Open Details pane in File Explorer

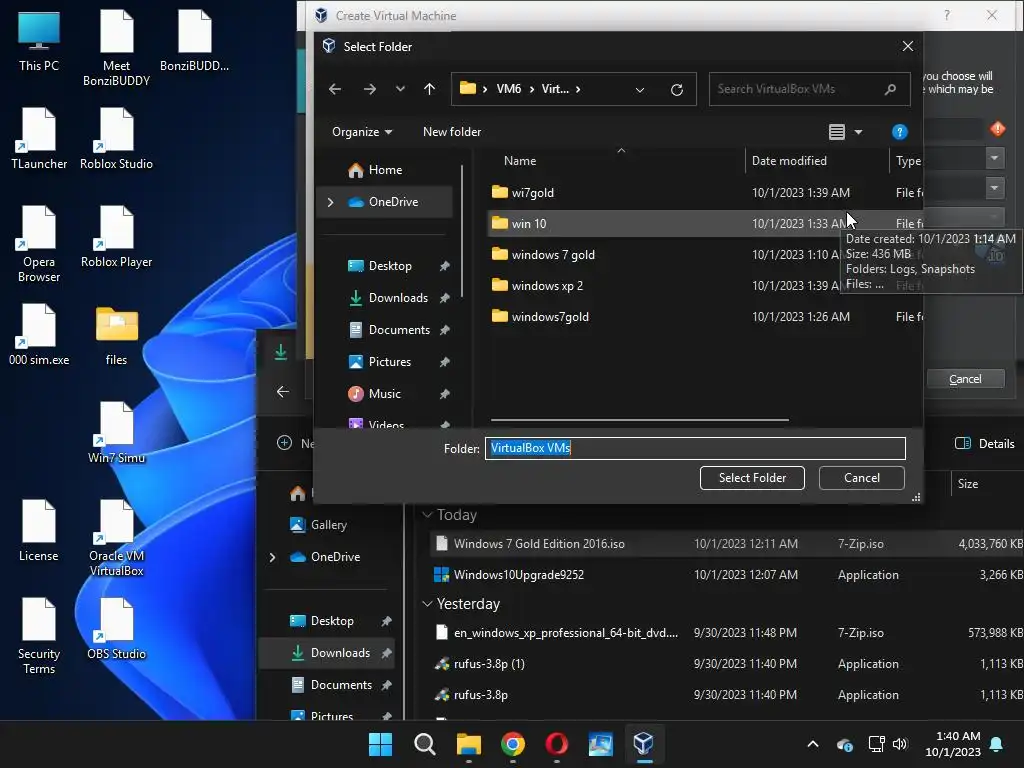(x=985, y=443)
